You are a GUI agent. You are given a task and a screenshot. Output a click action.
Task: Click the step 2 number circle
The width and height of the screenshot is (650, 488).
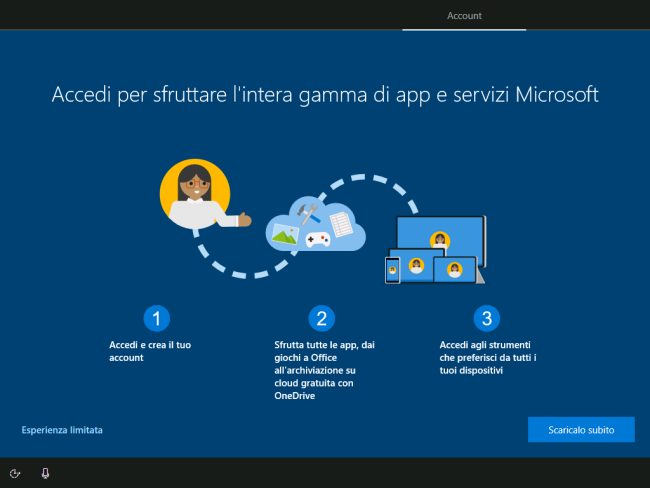(x=321, y=318)
